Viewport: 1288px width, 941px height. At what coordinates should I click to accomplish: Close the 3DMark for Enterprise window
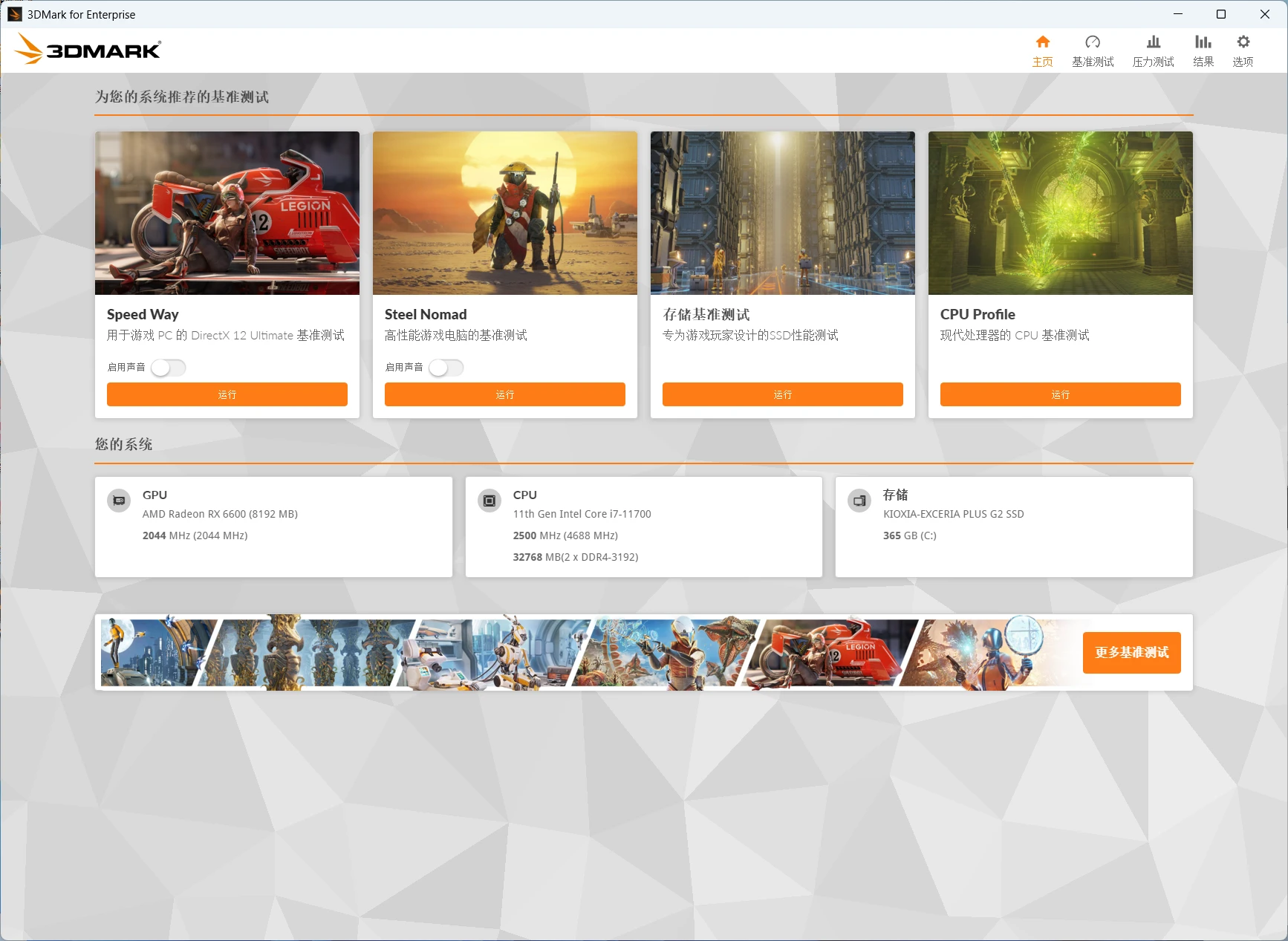pos(1264,14)
